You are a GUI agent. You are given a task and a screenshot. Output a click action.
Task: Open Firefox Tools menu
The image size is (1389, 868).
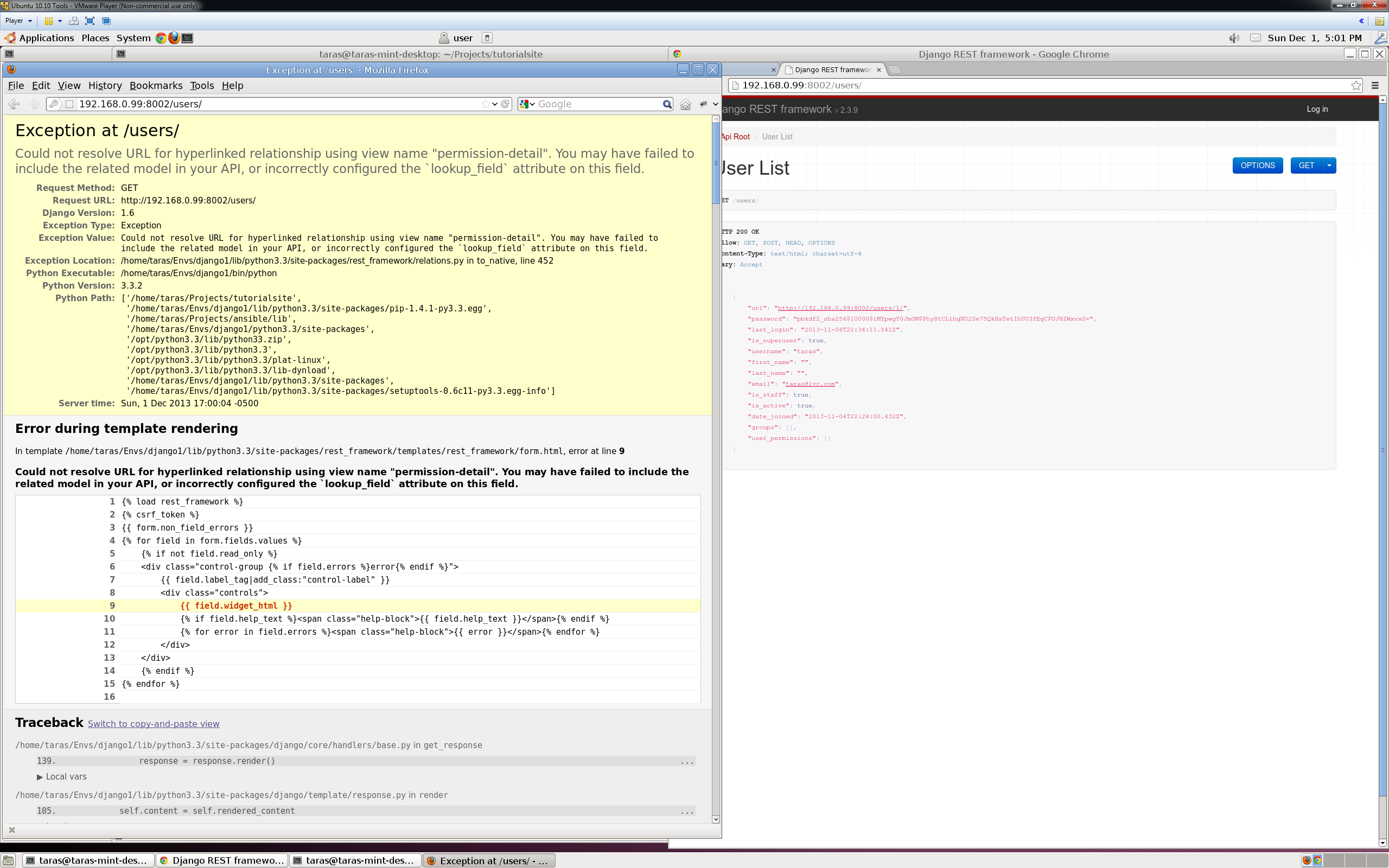(x=202, y=86)
